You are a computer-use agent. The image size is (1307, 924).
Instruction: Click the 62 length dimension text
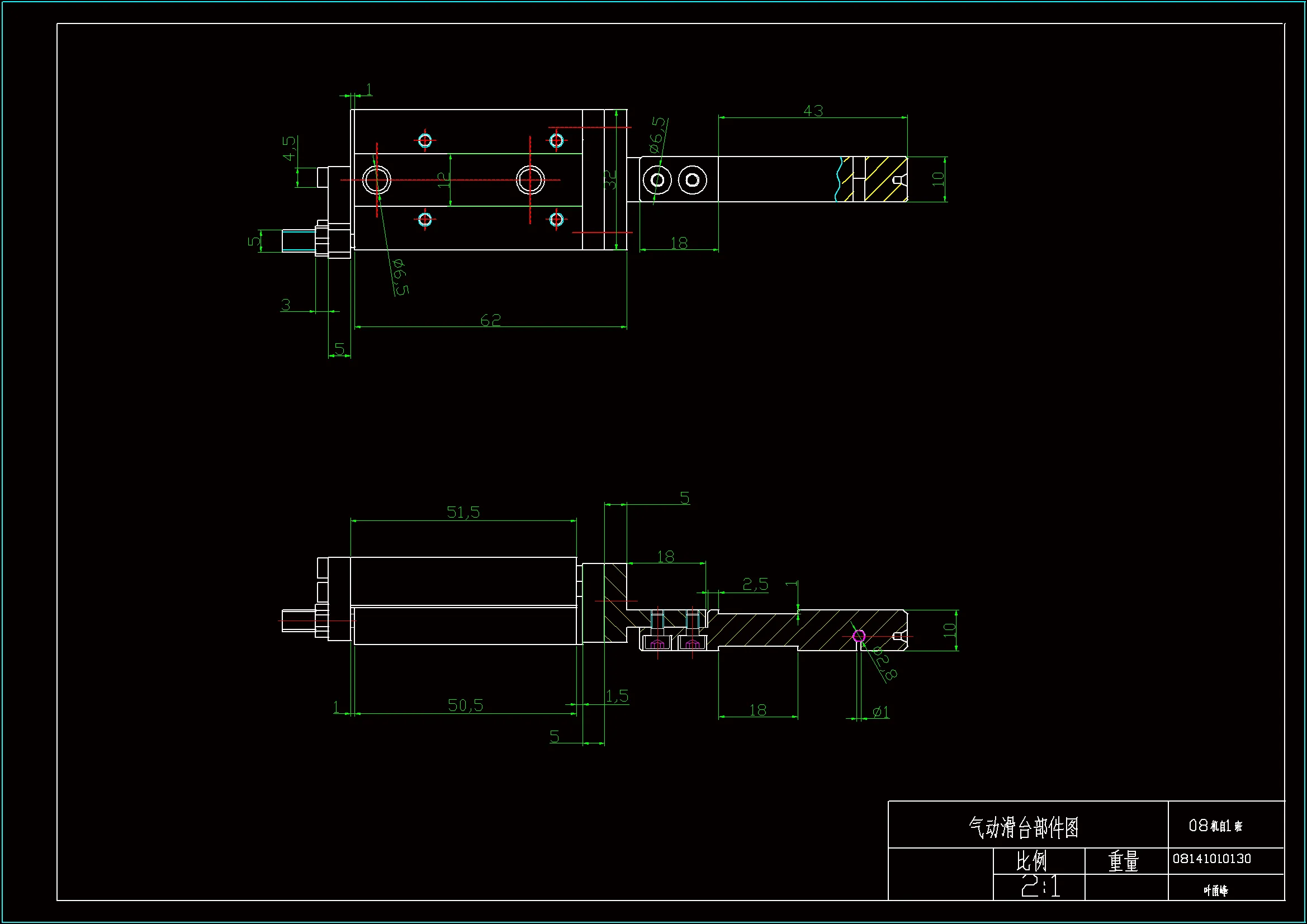tap(491, 320)
